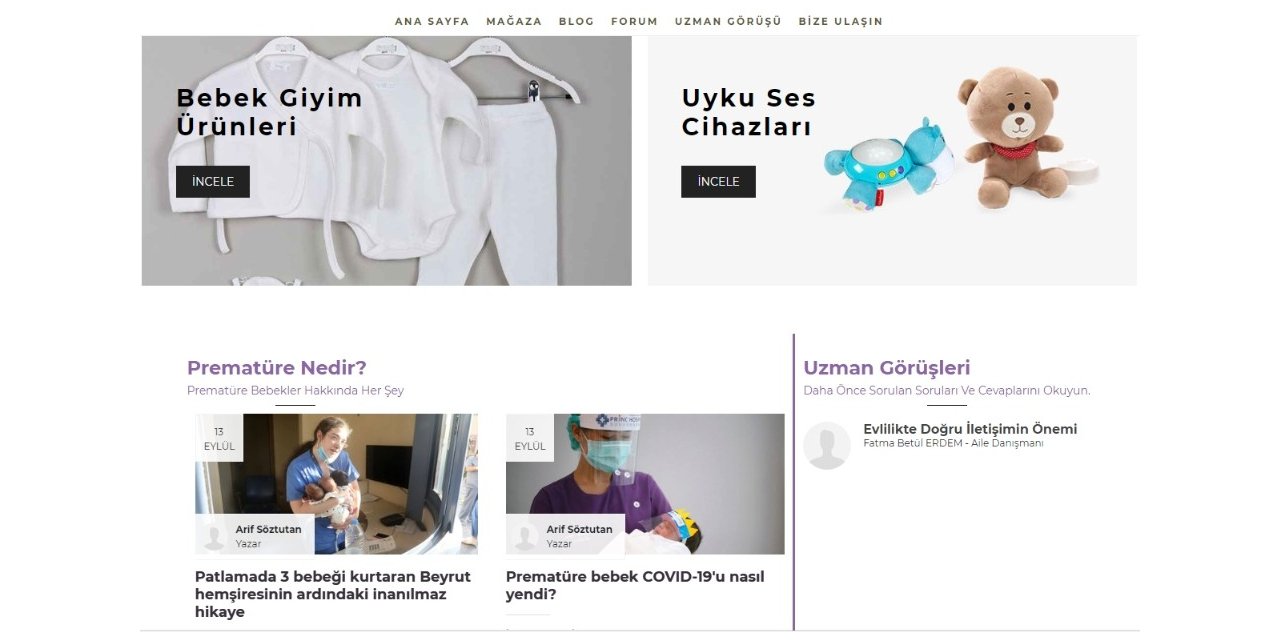
Task: Open the BLOG menu link
Action: [x=576, y=21]
